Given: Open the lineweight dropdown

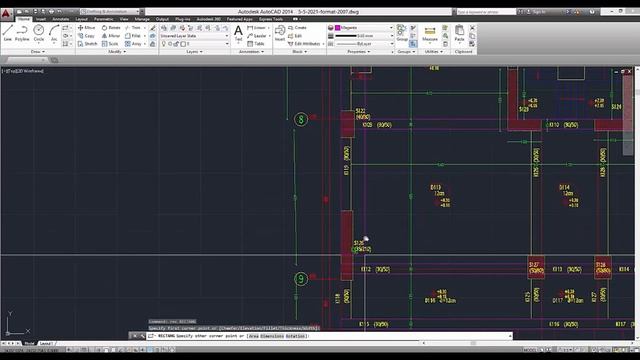Looking at the screenshot, I should click(364, 36).
